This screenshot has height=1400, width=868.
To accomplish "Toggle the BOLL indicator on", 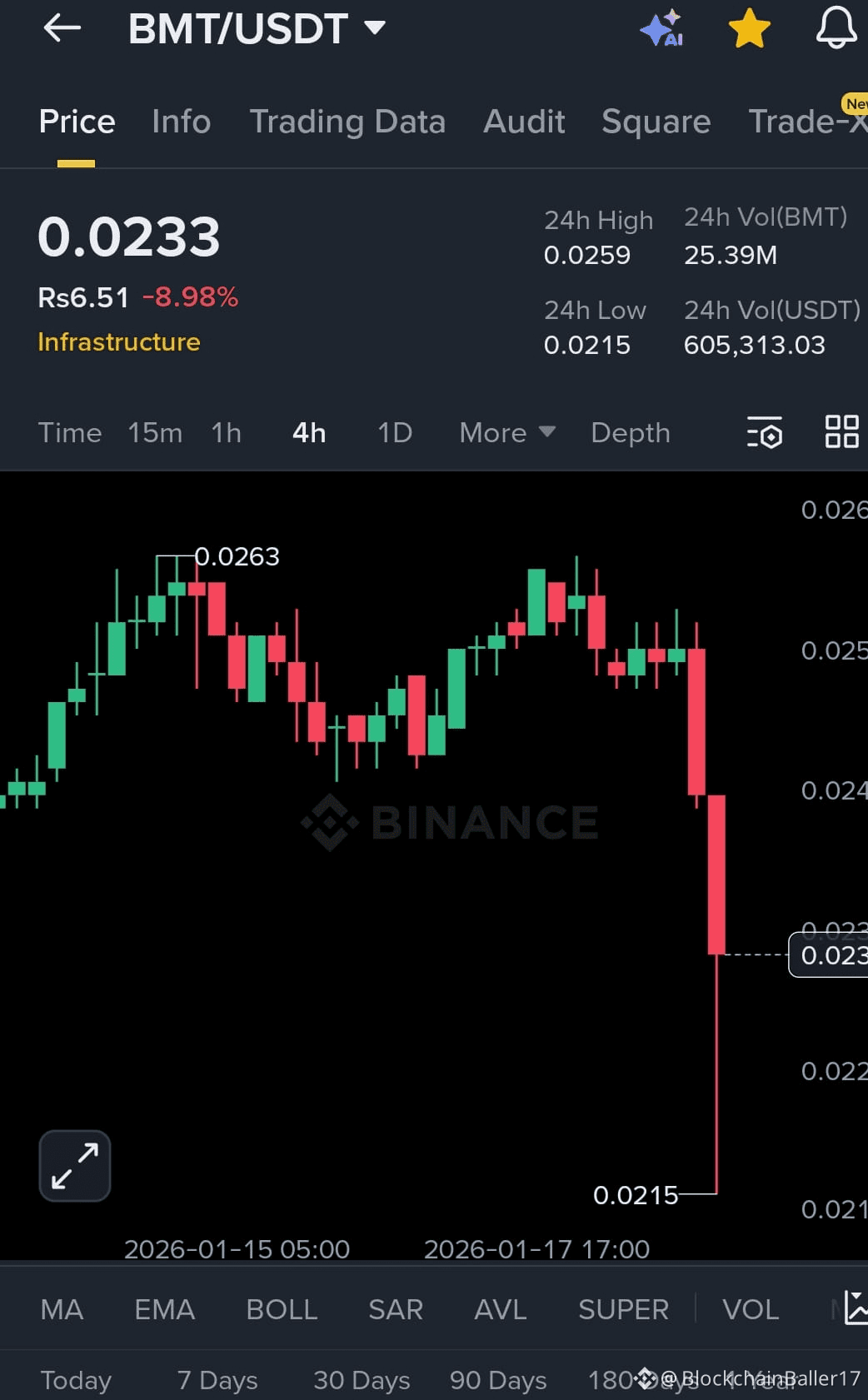I will pos(282,1309).
